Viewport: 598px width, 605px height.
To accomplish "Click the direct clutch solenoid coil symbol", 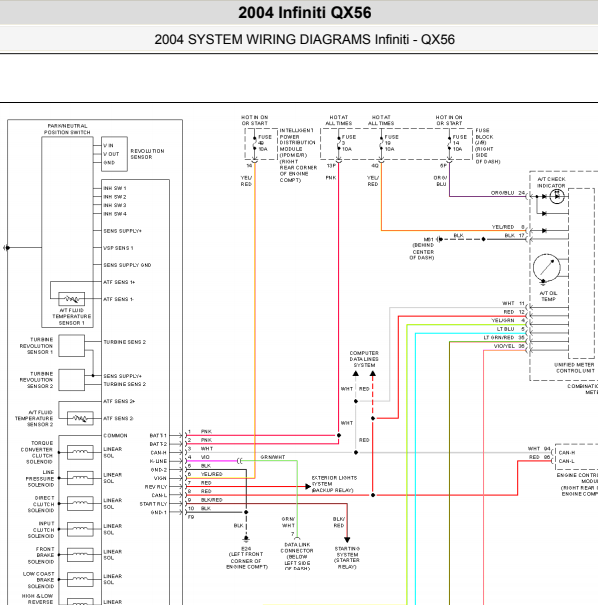I will (80, 504).
